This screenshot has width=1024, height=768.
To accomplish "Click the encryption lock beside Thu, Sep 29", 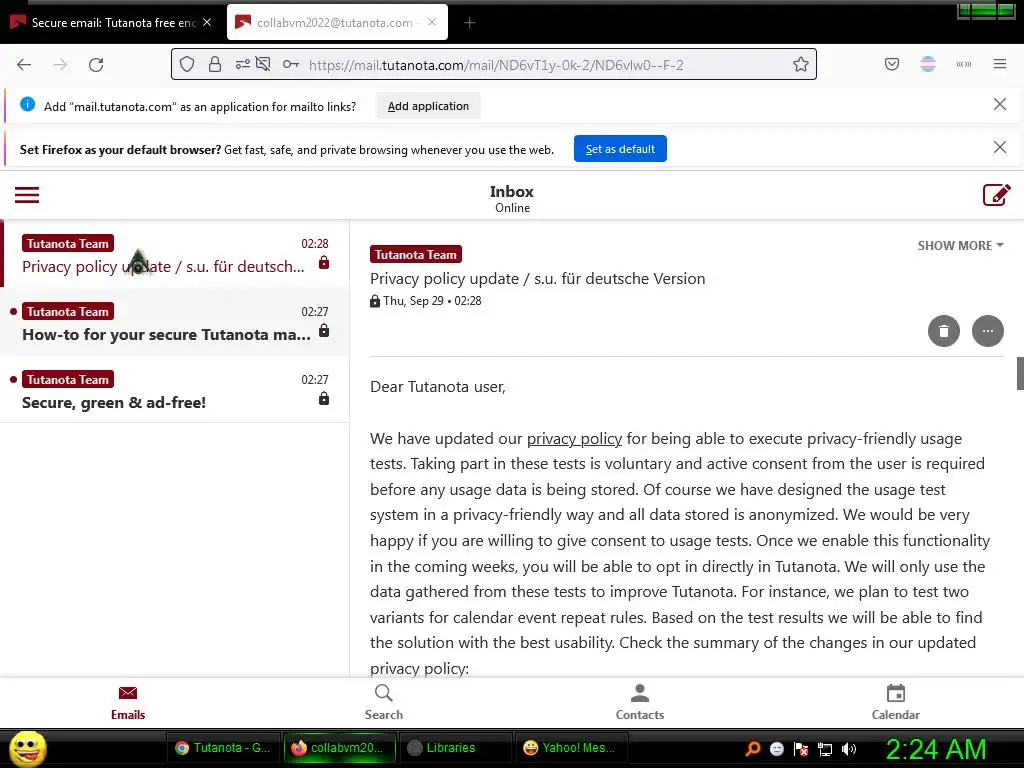I will pyautogui.click(x=375, y=301).
